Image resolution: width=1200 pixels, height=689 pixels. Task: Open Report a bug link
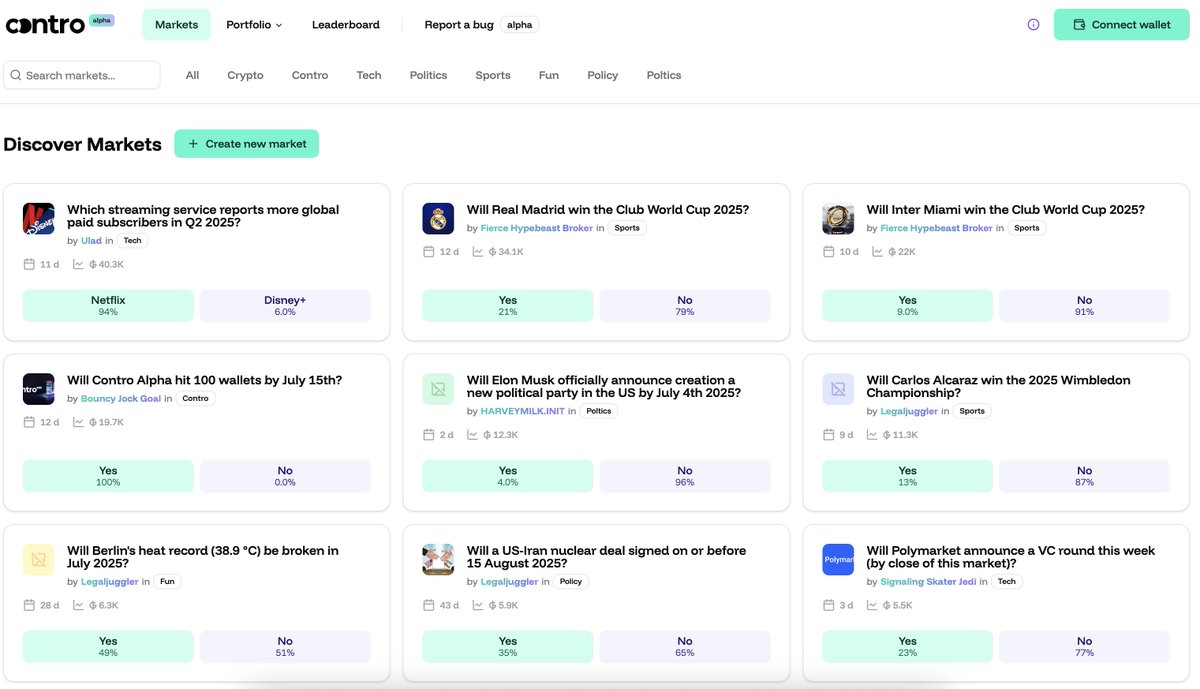pos(459,25)
